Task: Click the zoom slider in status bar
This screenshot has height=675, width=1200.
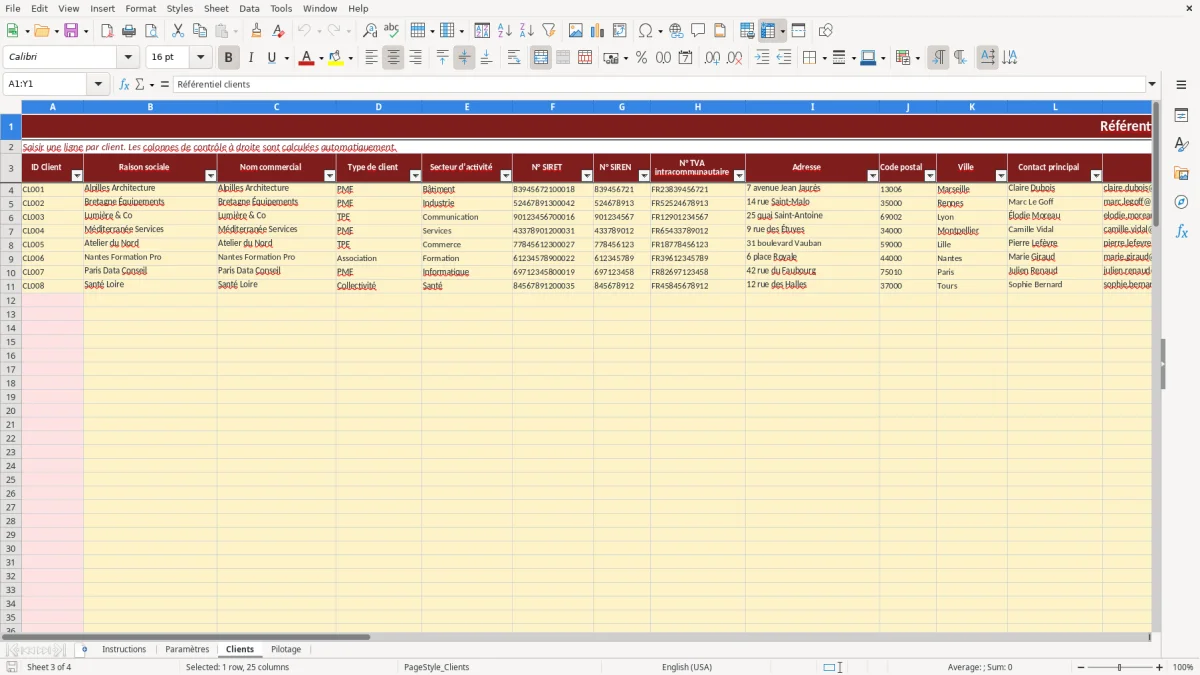Action: point(1120,667)
